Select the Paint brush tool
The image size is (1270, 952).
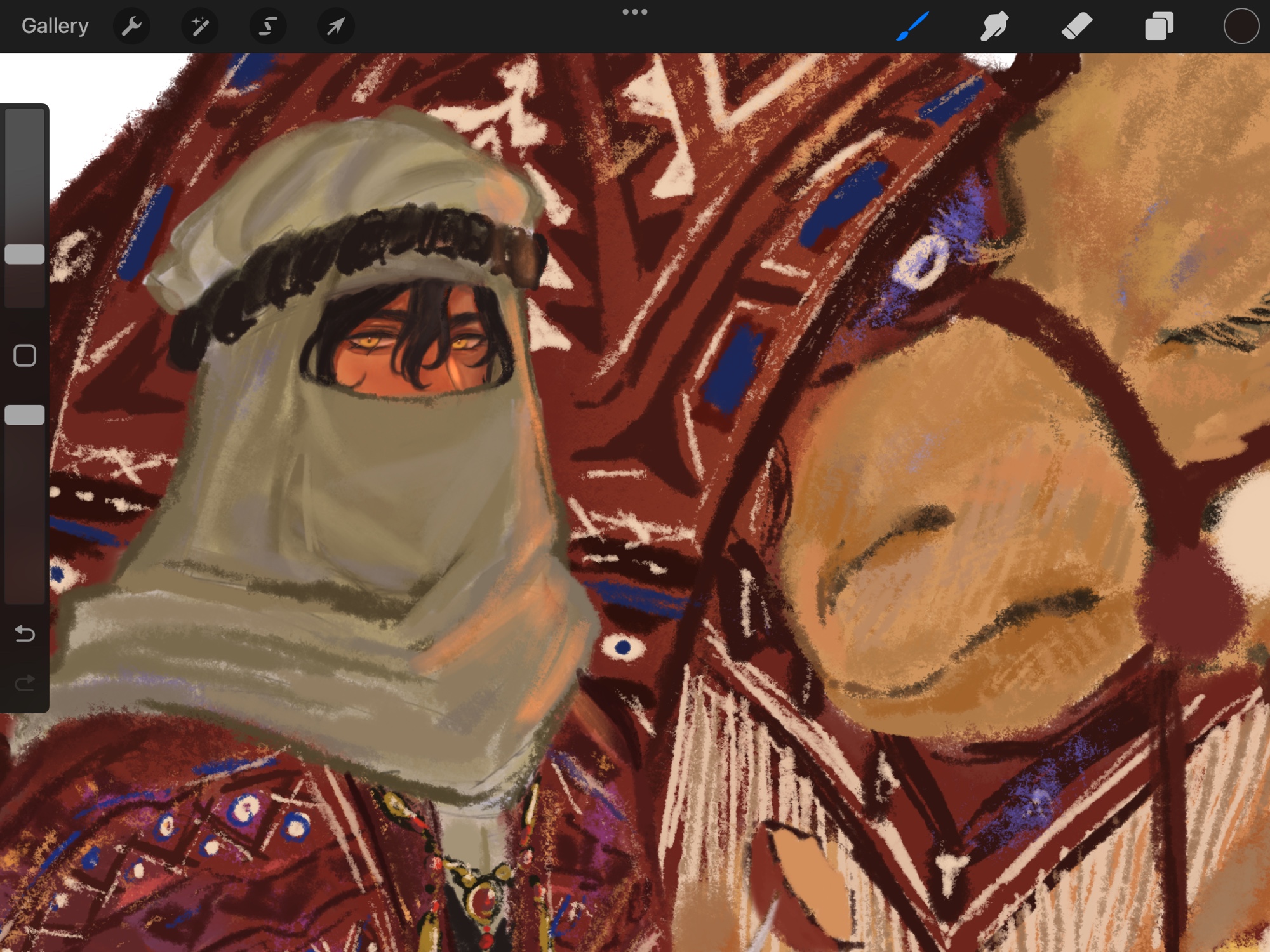[x=912, y=26]
